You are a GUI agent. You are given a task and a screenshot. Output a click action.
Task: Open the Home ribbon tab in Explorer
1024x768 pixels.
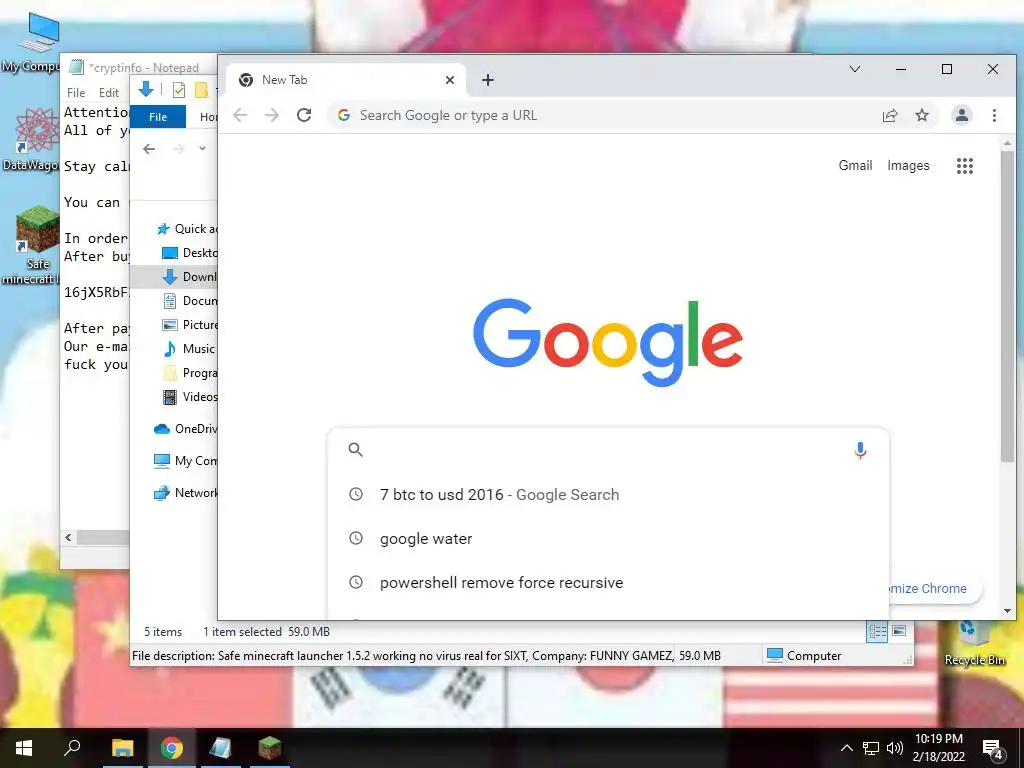(x=208, y=117)
